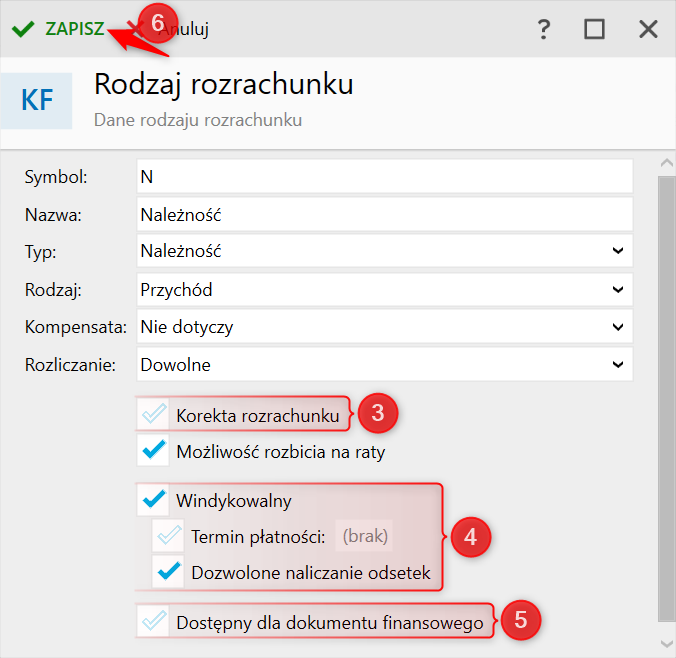The height and width of the screenshot is (658, 676).
Task: Open the Kompensata dropdown
Action: [x=385, y=327]
